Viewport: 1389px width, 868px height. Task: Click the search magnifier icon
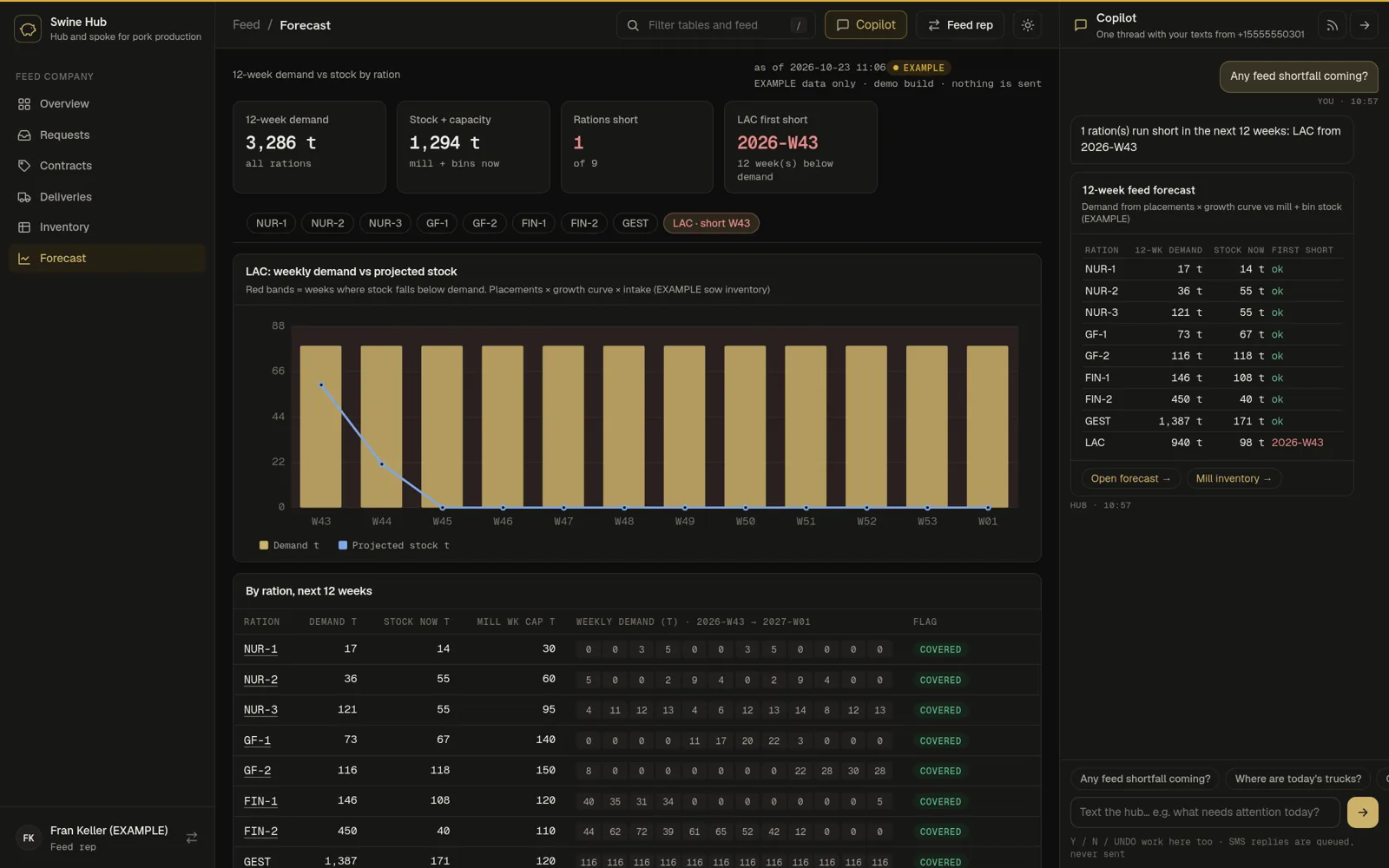point(633,25)
